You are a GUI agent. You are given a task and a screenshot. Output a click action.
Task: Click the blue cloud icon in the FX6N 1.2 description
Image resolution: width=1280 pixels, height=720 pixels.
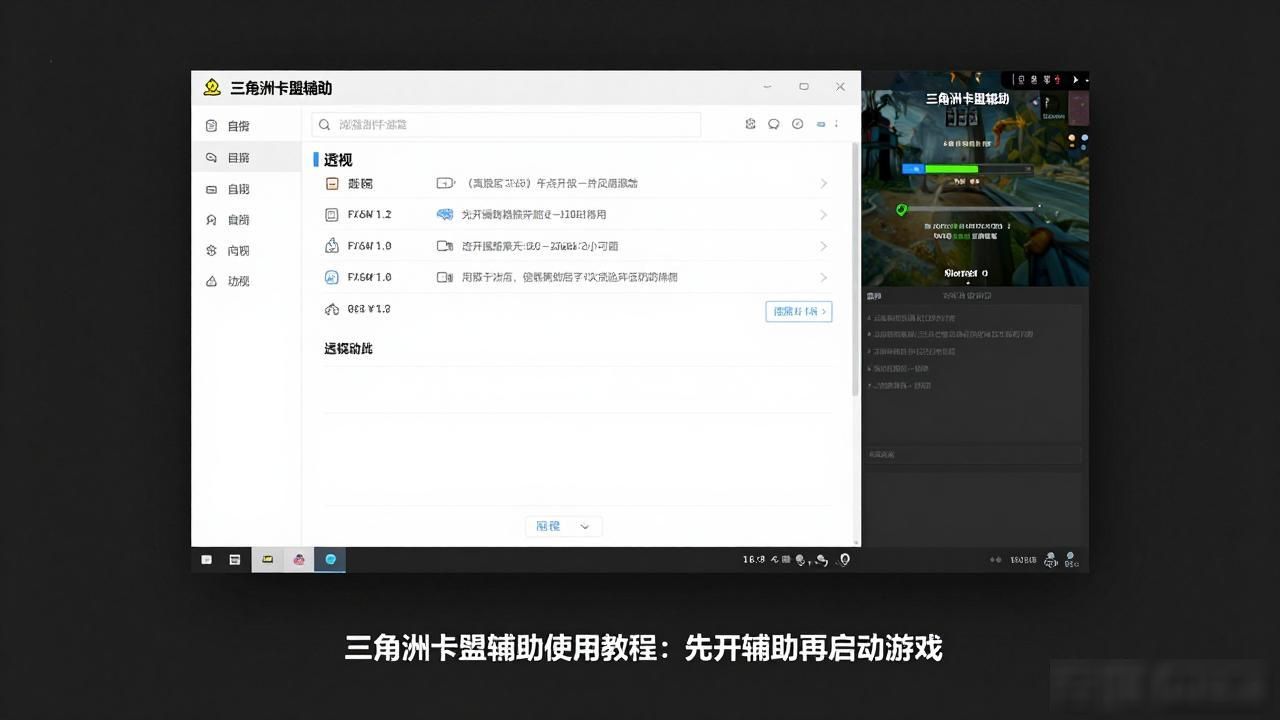(x=445, y=215)
